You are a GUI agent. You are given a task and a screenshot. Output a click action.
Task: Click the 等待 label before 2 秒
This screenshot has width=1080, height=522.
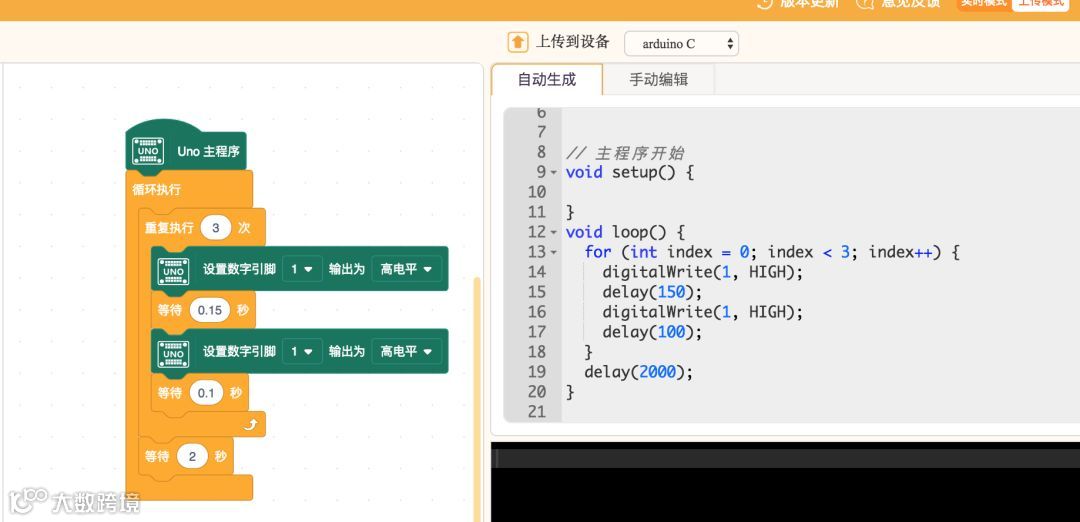pyautogui.click(x=156, y=457)
